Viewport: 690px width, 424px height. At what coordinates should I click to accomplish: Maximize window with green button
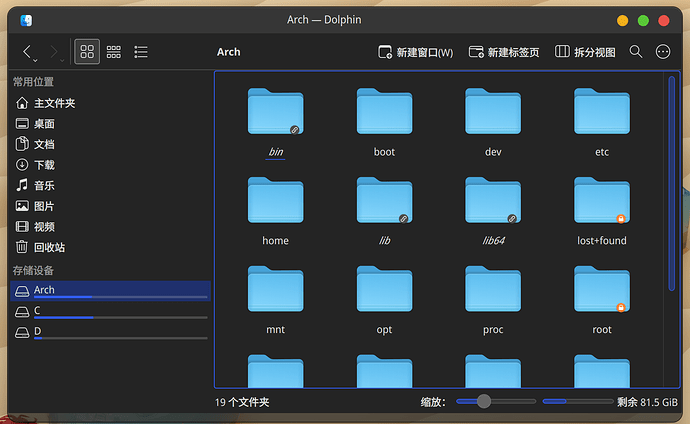pos(643,20)
